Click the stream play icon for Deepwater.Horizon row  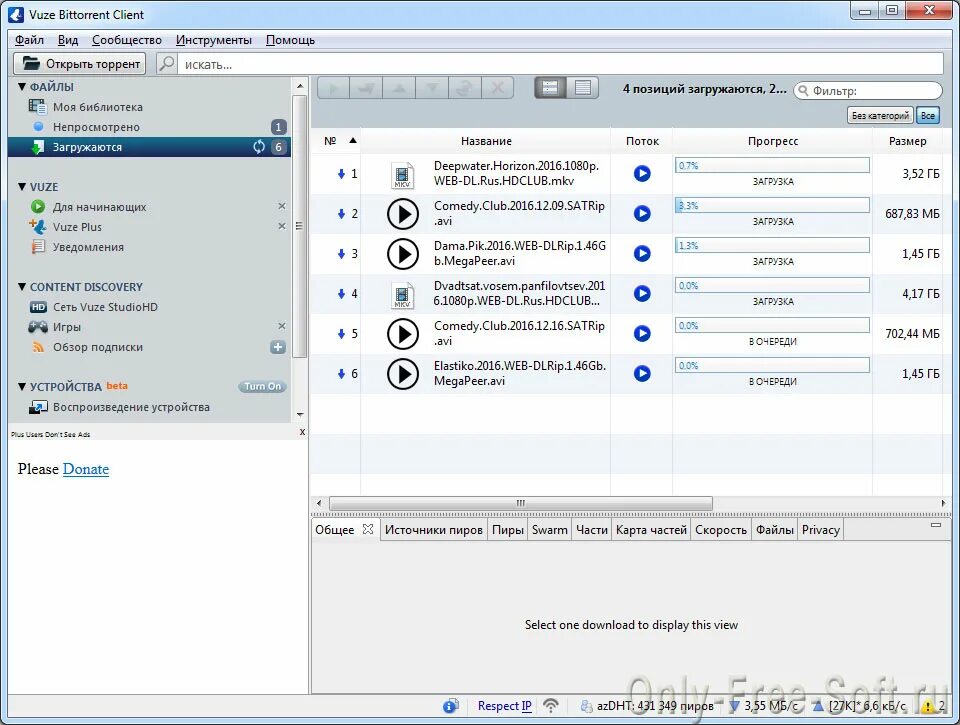point(642,173)
